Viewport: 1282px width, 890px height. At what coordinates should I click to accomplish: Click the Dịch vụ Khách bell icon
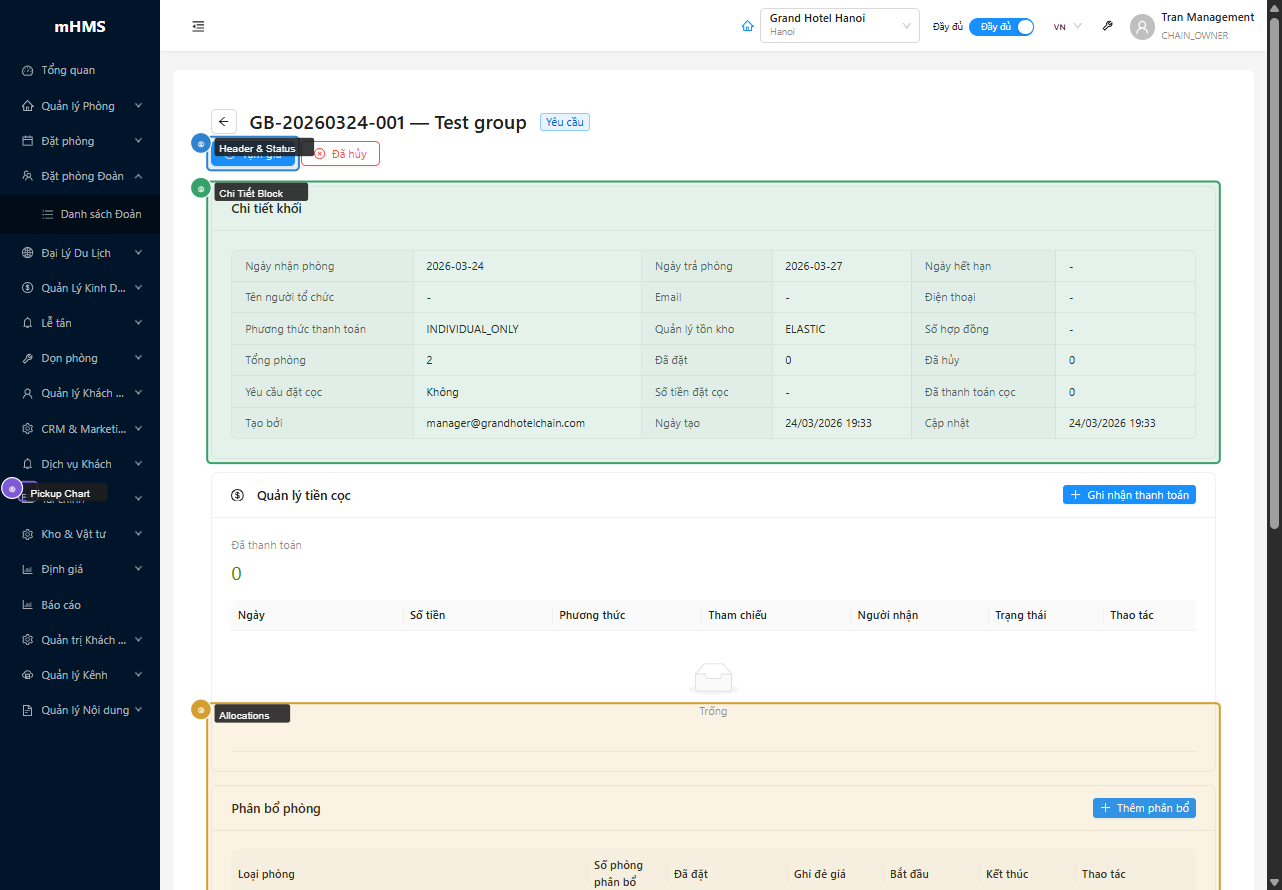[x=25, y=463]
